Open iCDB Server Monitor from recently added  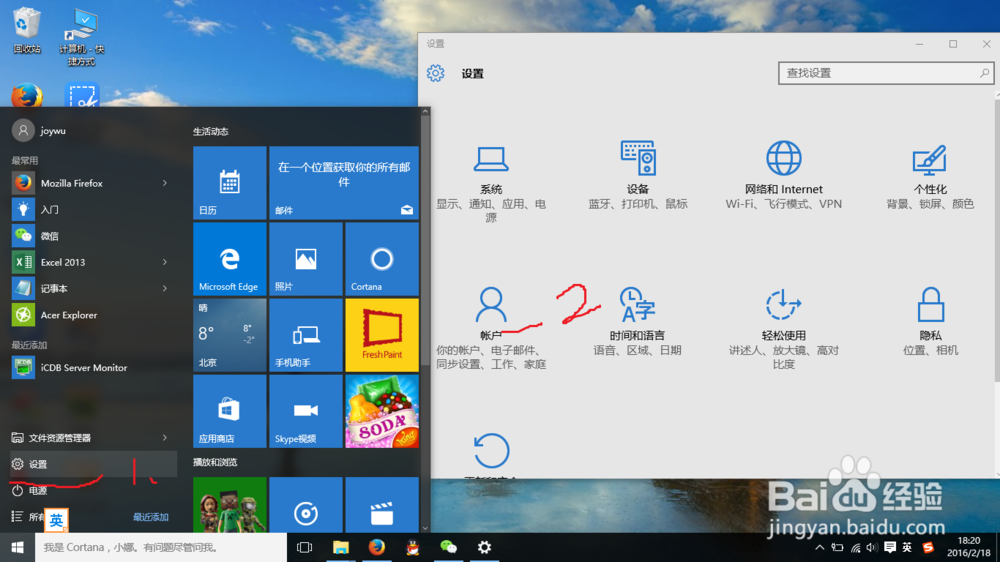(93, 367)
